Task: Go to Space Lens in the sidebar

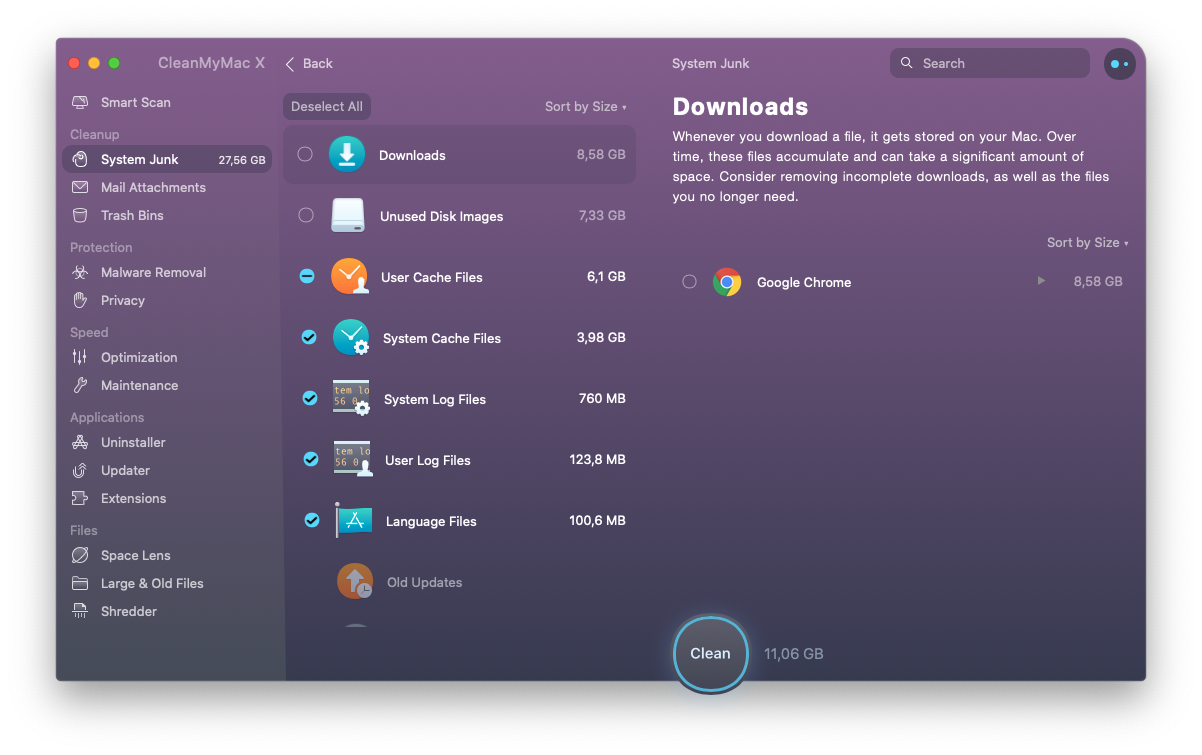Action: [135, 555]
